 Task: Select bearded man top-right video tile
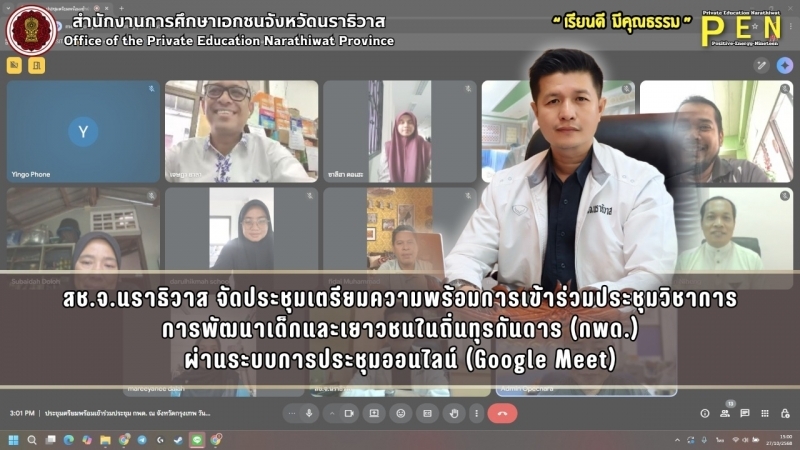(x=716, y=132)
